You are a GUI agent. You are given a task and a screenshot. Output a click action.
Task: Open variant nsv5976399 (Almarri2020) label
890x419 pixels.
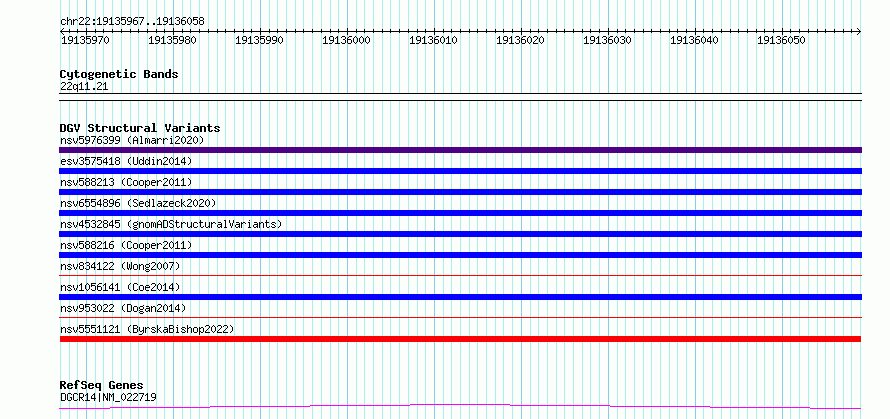[x=132, y=140]
